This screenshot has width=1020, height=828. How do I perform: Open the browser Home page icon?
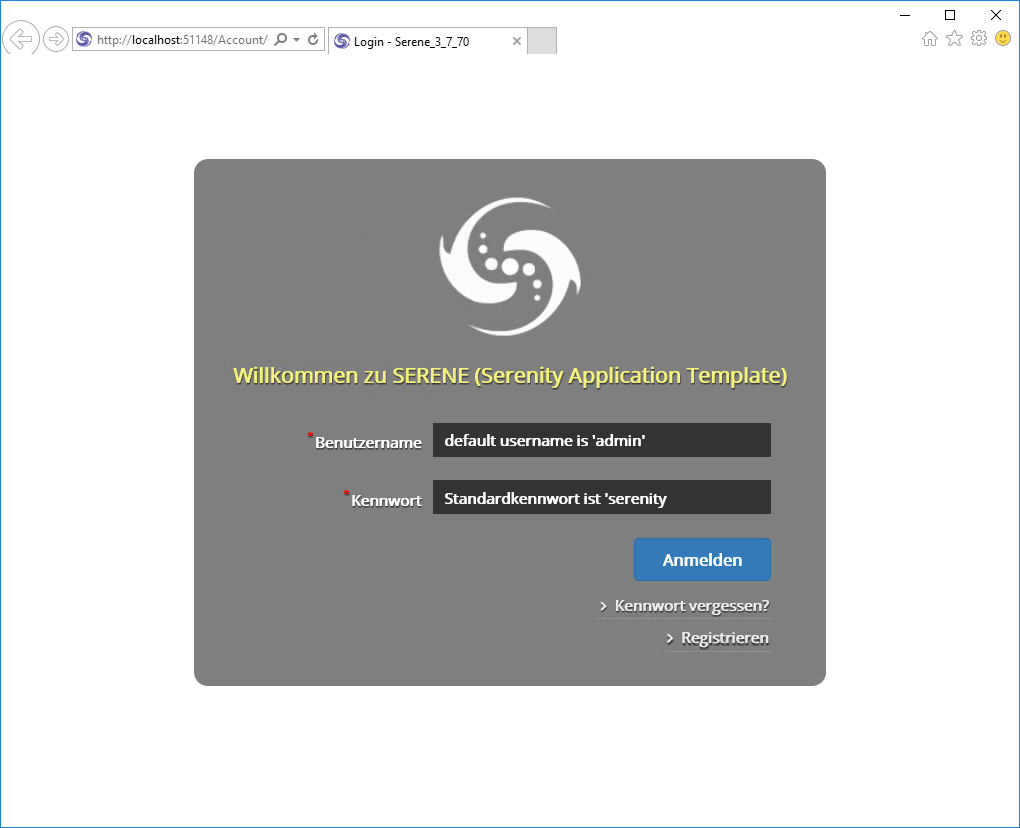(930, 38)
